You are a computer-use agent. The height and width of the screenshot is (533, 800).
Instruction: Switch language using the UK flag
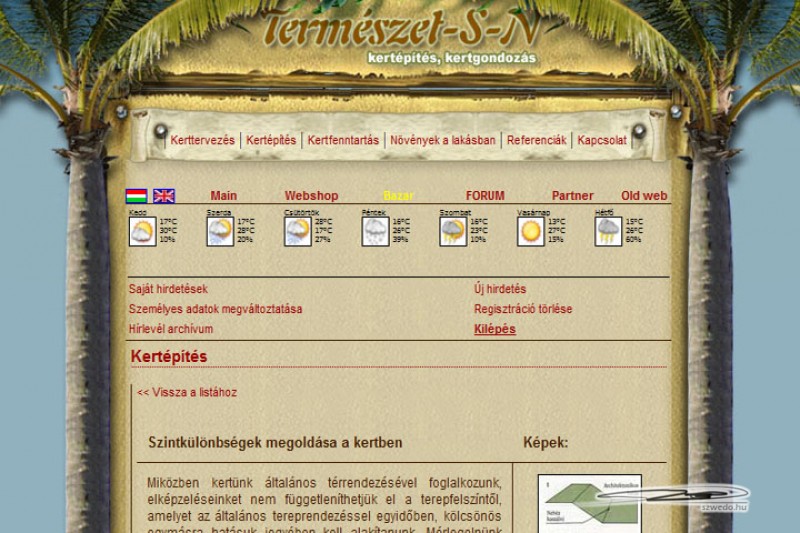pos(164,196)
